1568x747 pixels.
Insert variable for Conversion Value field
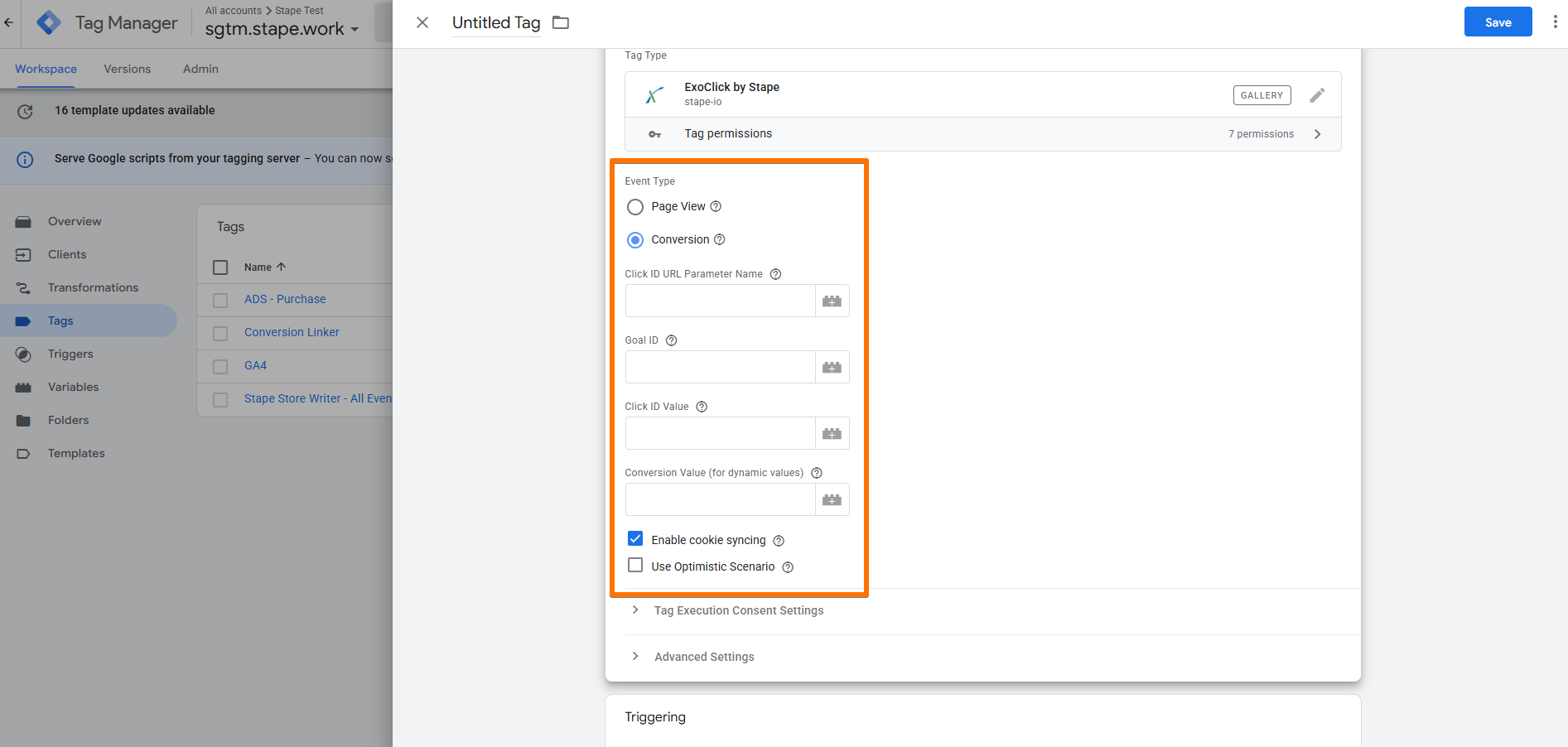click(832, 499)
